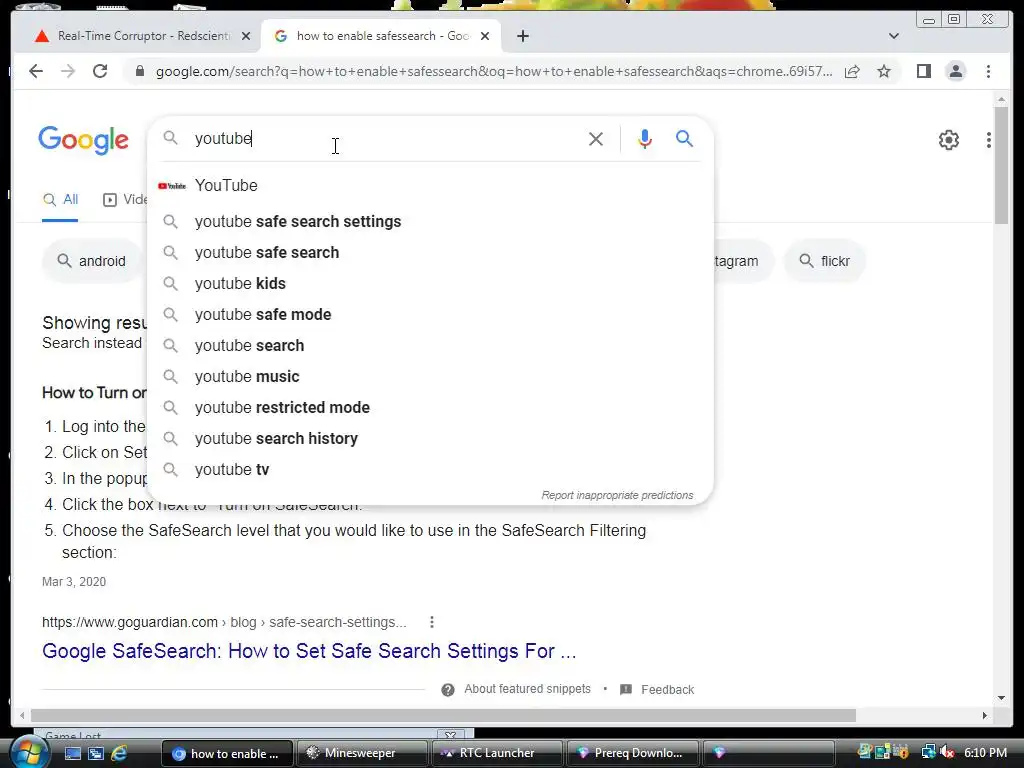This screenshot has width=1024, height=768.
Task: Open Google quick settings gear
Action: coord(948,140)
